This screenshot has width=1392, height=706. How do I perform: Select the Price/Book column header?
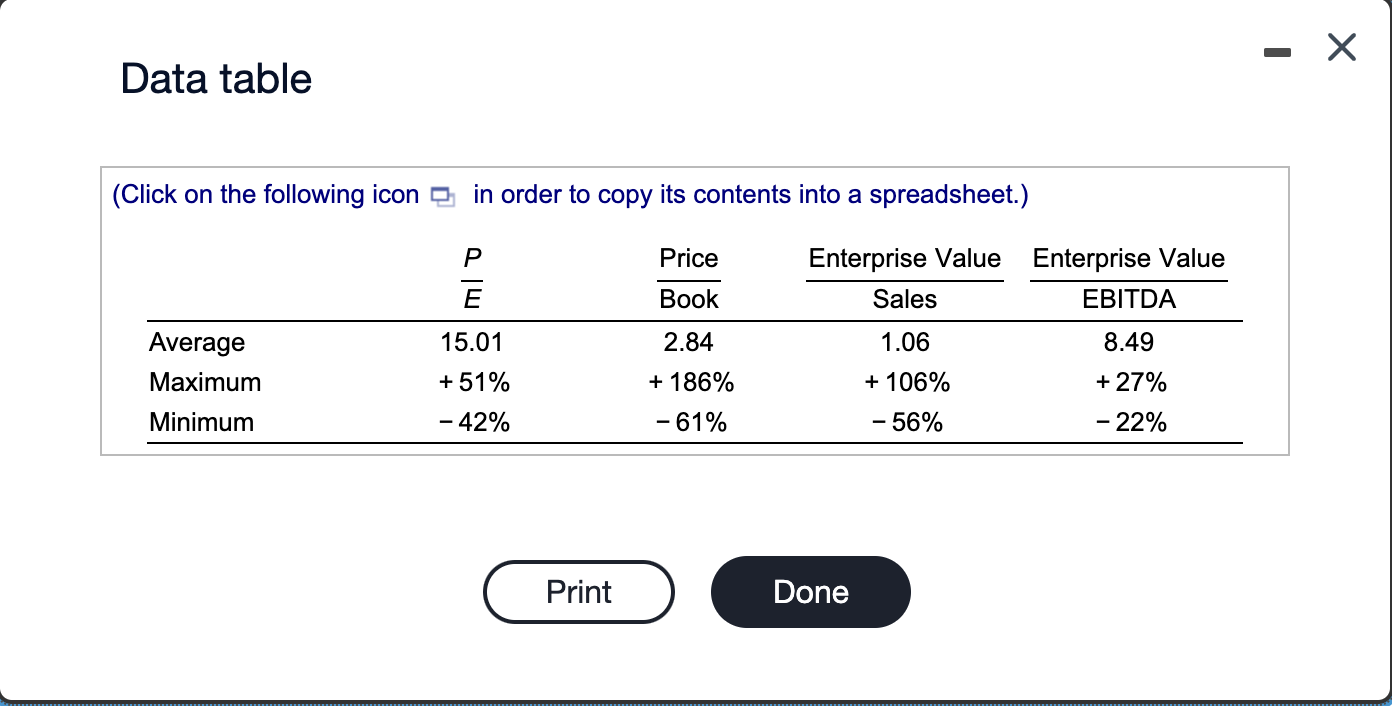pyautogui.click(x=689, y=278)
